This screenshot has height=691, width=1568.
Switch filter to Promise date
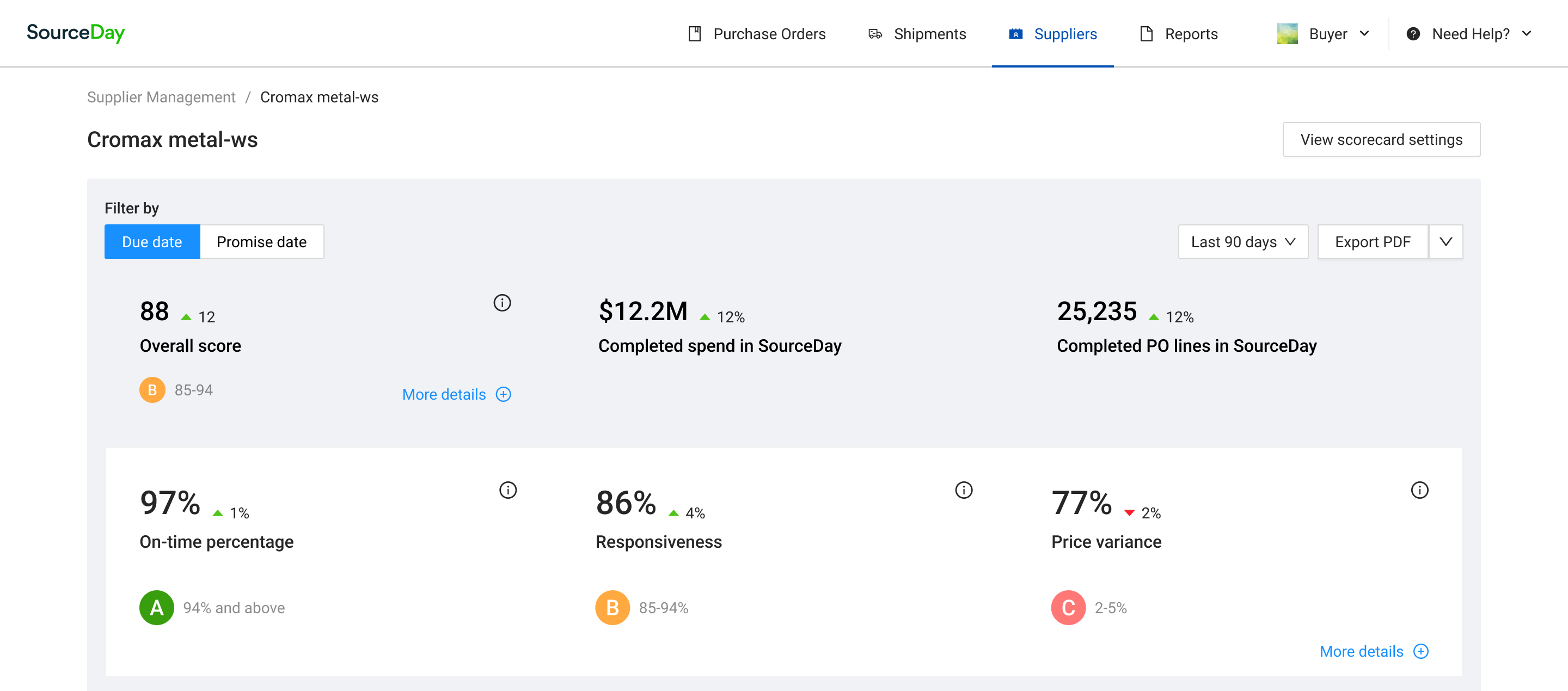262,242
